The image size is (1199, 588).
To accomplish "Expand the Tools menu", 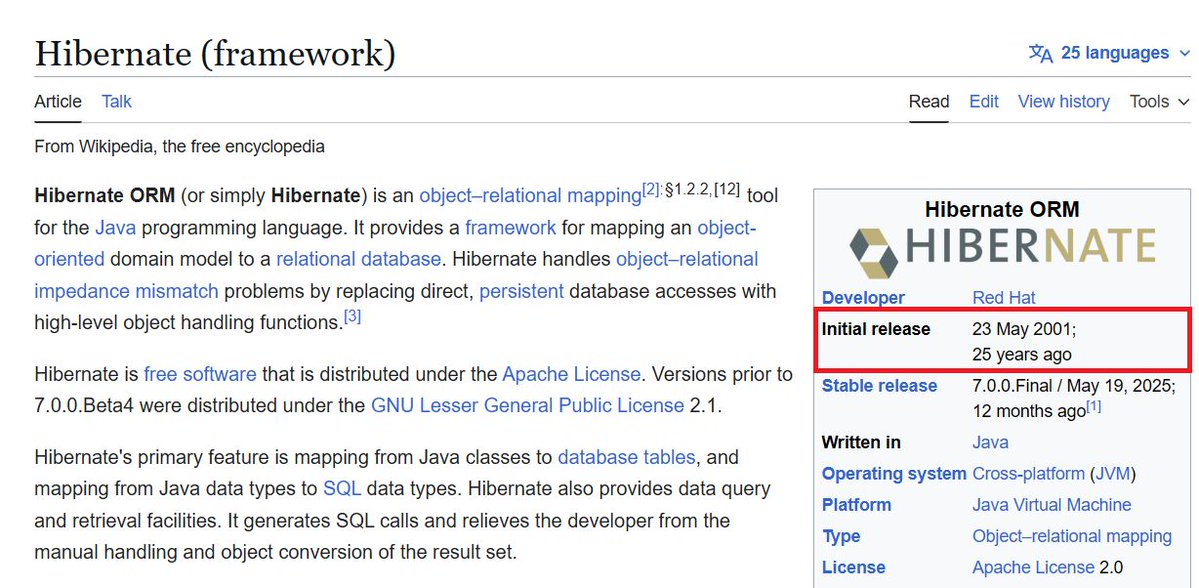I will point(1159,102).
